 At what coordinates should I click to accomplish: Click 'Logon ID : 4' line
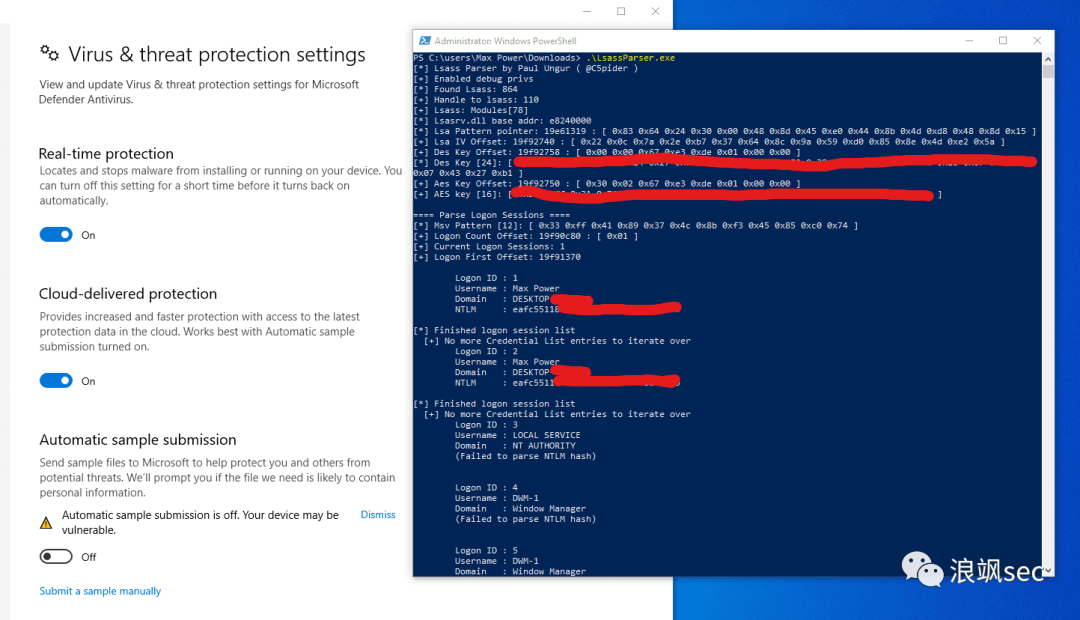pos(486,488)
